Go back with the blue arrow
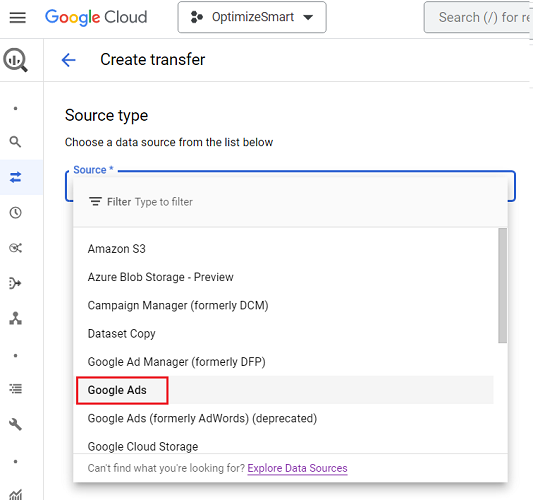This screenshot has height=500, width=533. 68,60
